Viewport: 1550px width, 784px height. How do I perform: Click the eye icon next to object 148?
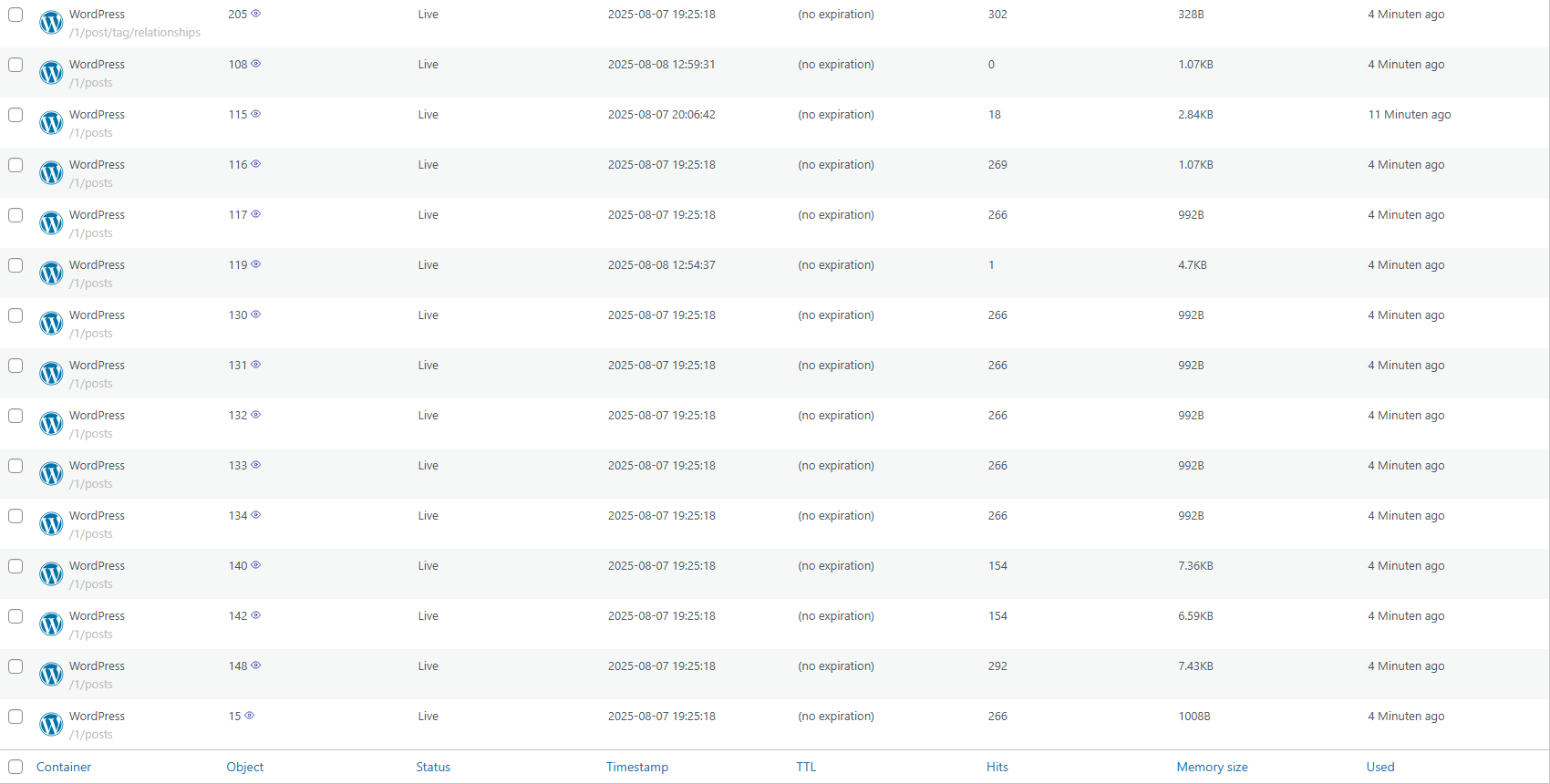click(x=256, y=665)
